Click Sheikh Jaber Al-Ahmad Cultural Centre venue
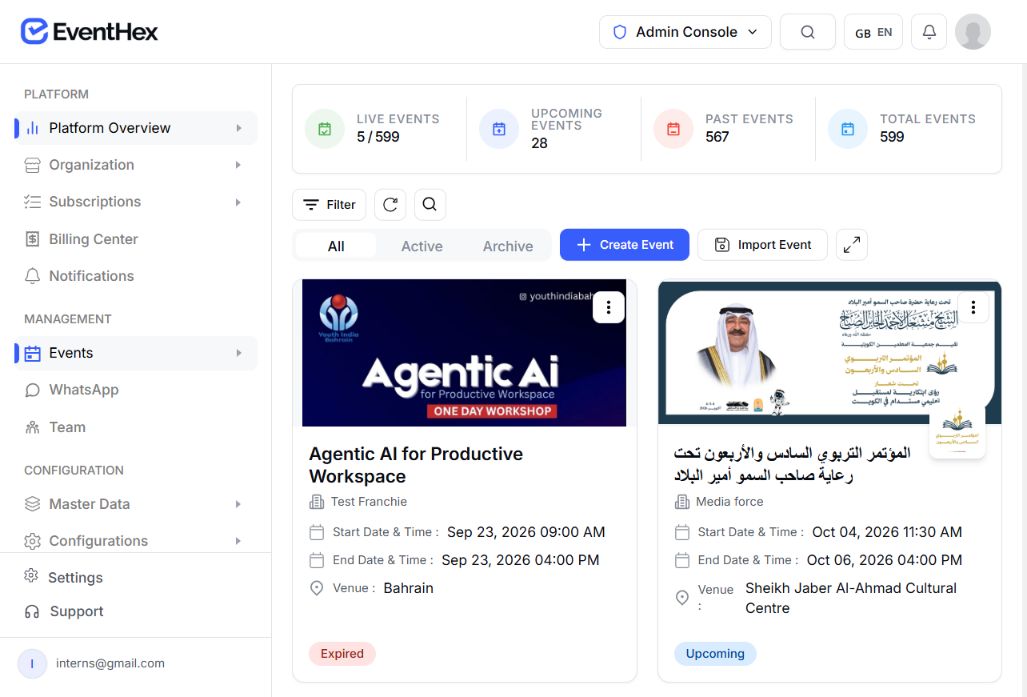This screenshot has width=1027, height=697. coord(851,598)
